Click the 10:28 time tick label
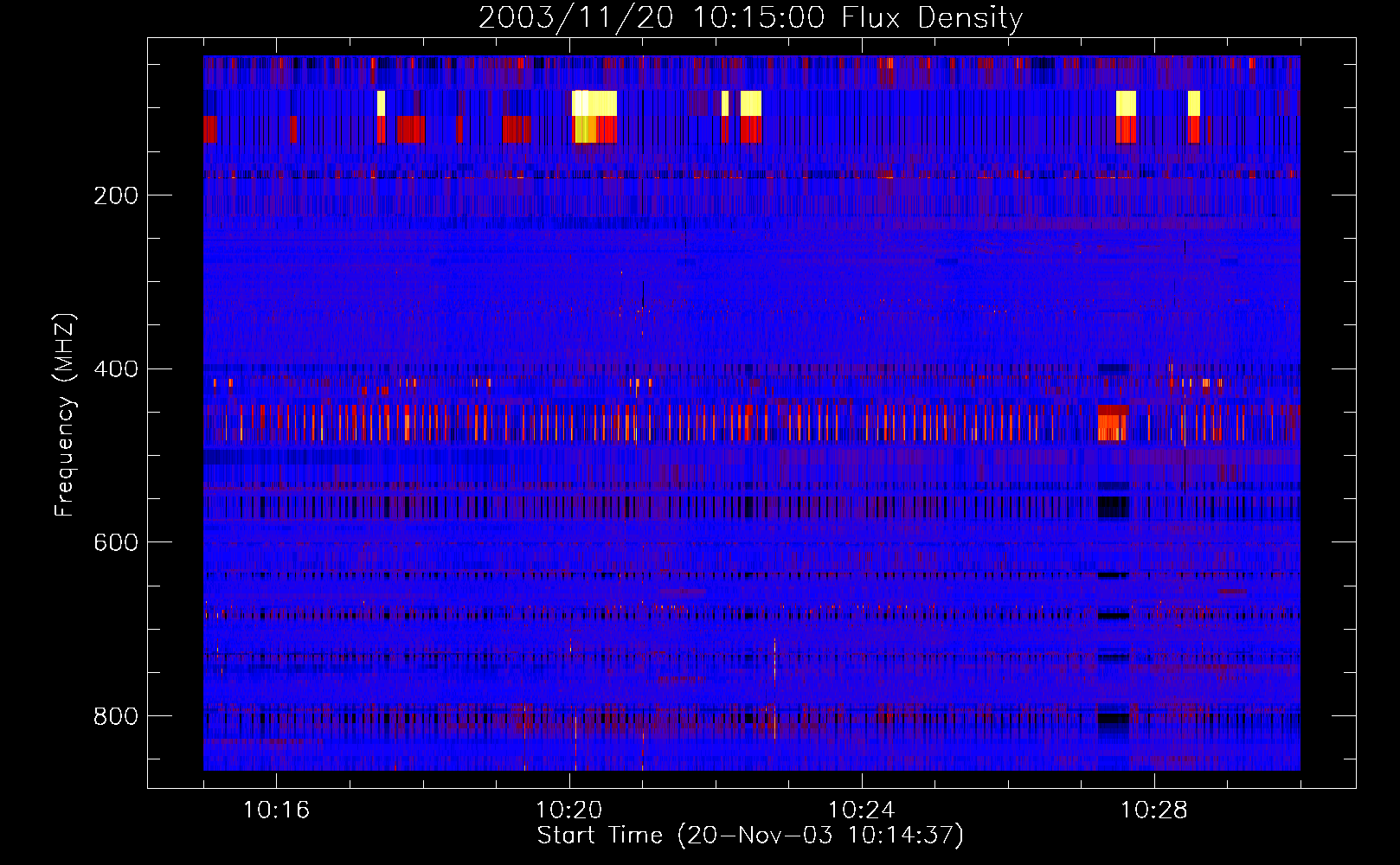 pos(1153,811)
